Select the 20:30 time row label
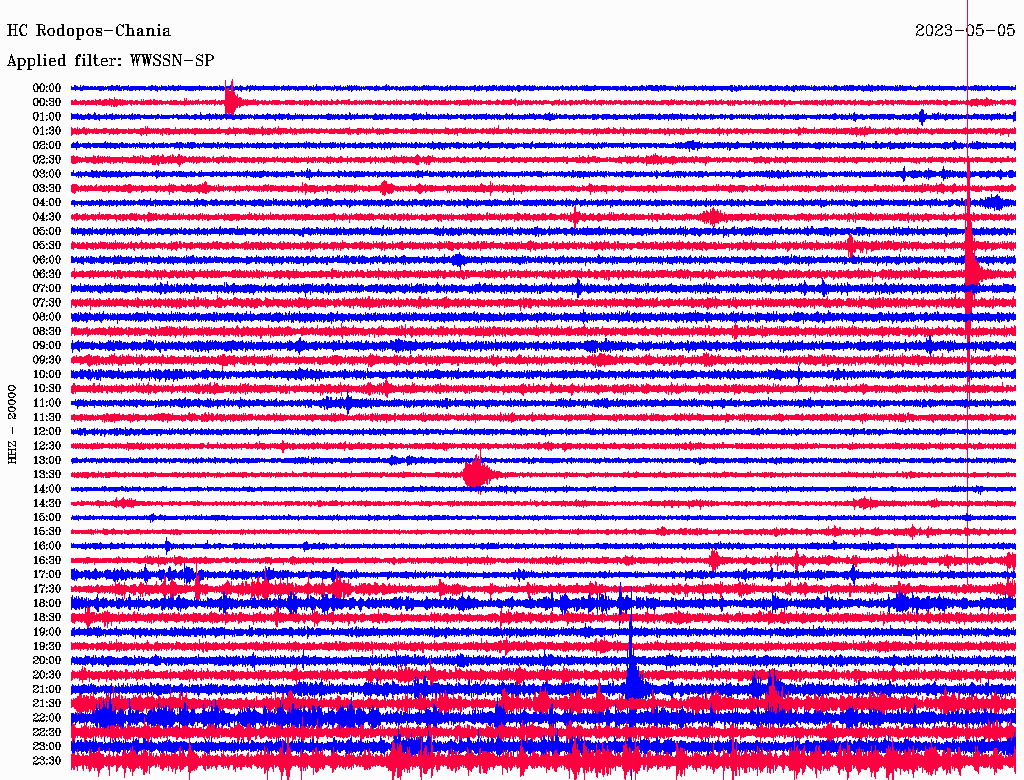Viewport: 1024px width, 780px height. (47, 675)
